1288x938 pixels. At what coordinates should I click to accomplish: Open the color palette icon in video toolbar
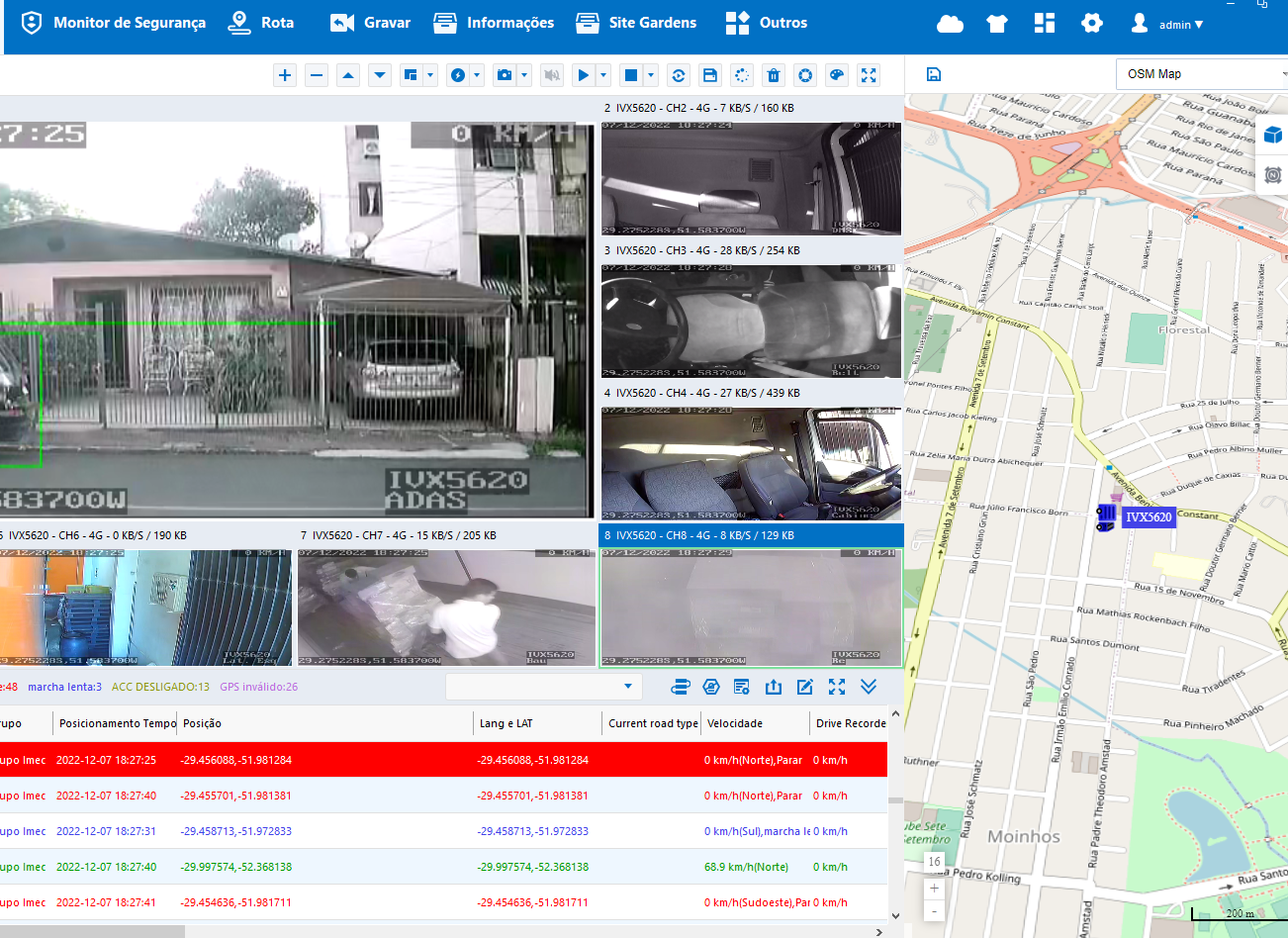point(837,75)
